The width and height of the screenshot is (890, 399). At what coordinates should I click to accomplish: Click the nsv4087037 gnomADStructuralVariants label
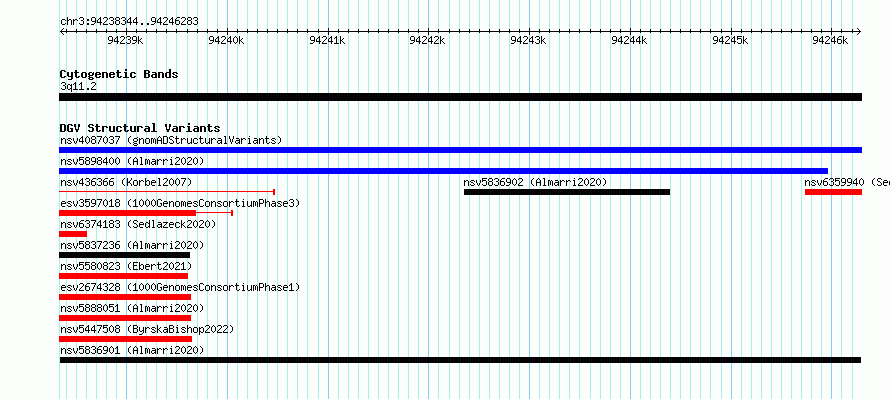click(171, 140)
